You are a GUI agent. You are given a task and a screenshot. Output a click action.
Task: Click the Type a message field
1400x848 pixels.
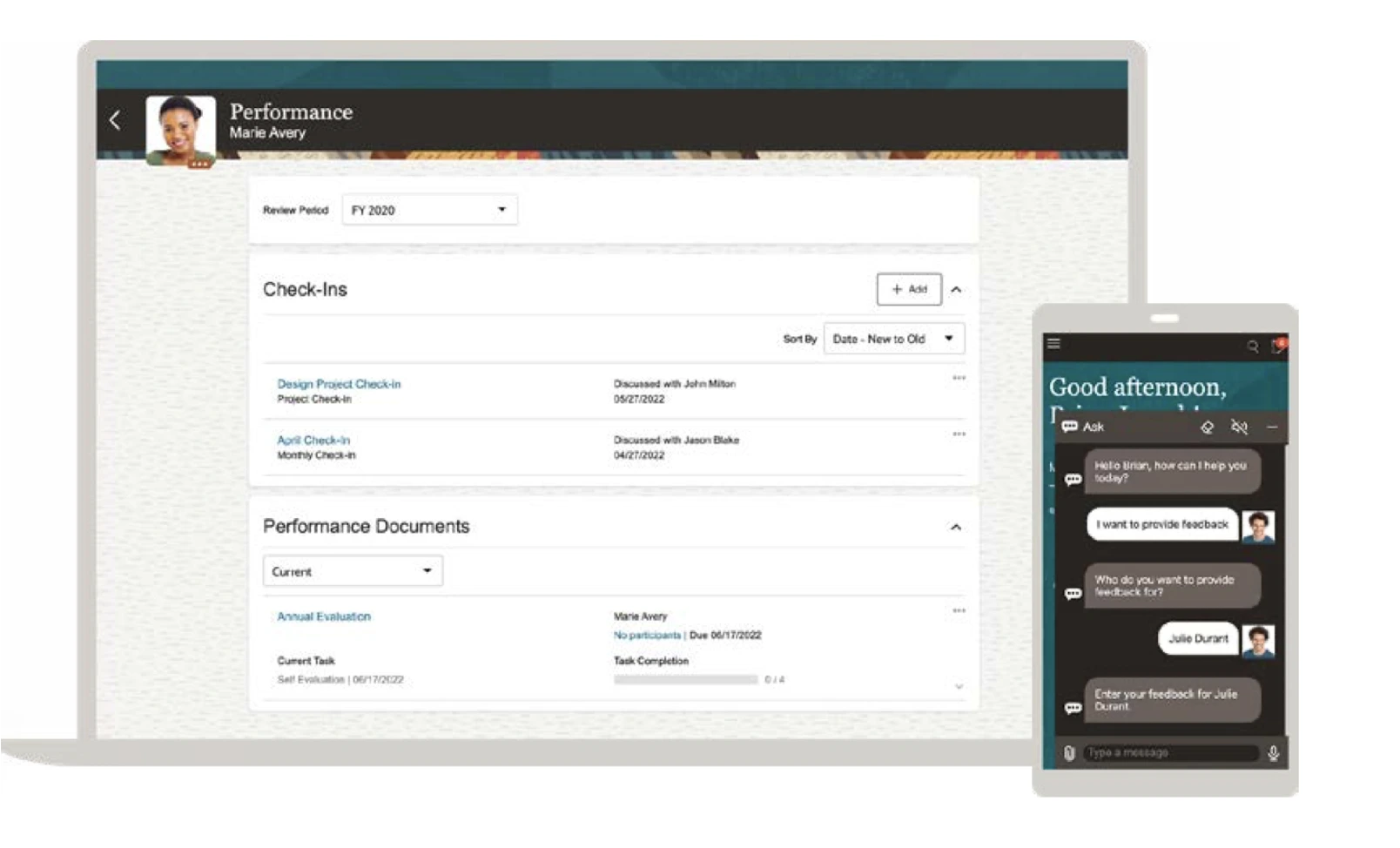click(1169, 752)
